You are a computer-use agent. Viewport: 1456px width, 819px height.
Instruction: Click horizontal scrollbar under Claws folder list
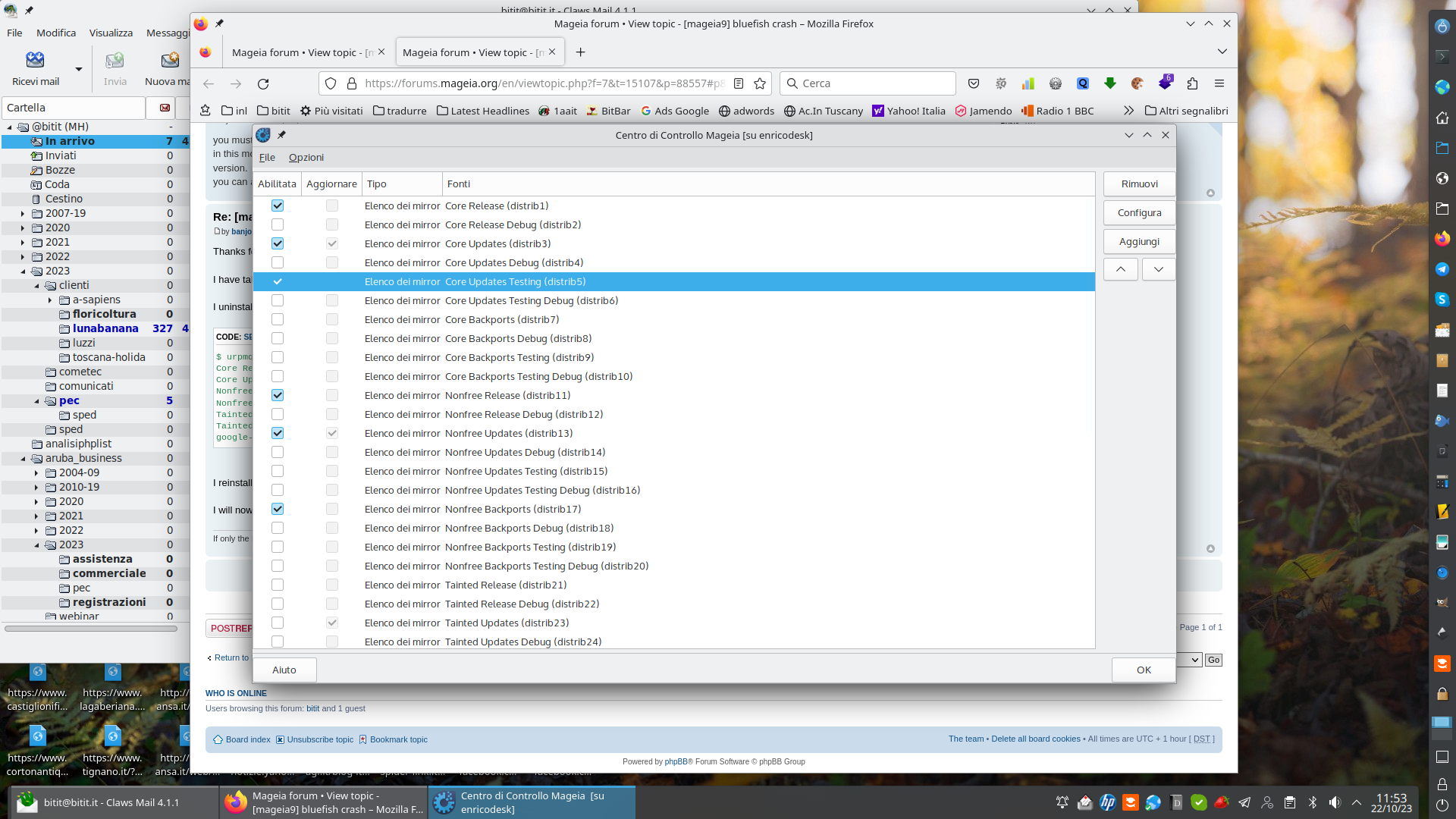tap(91, 628)
